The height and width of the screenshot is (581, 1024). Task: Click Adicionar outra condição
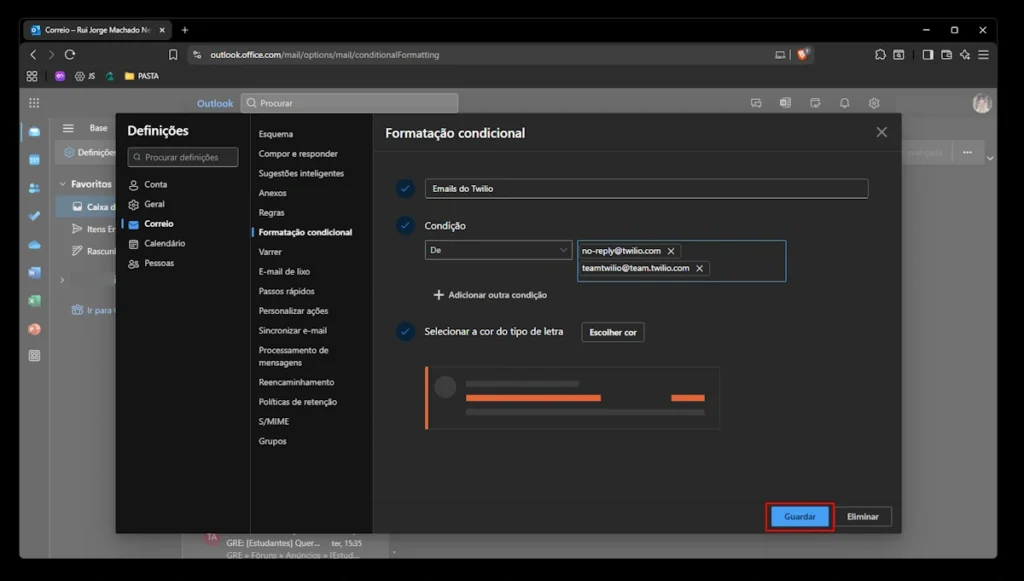coord(490,295)
